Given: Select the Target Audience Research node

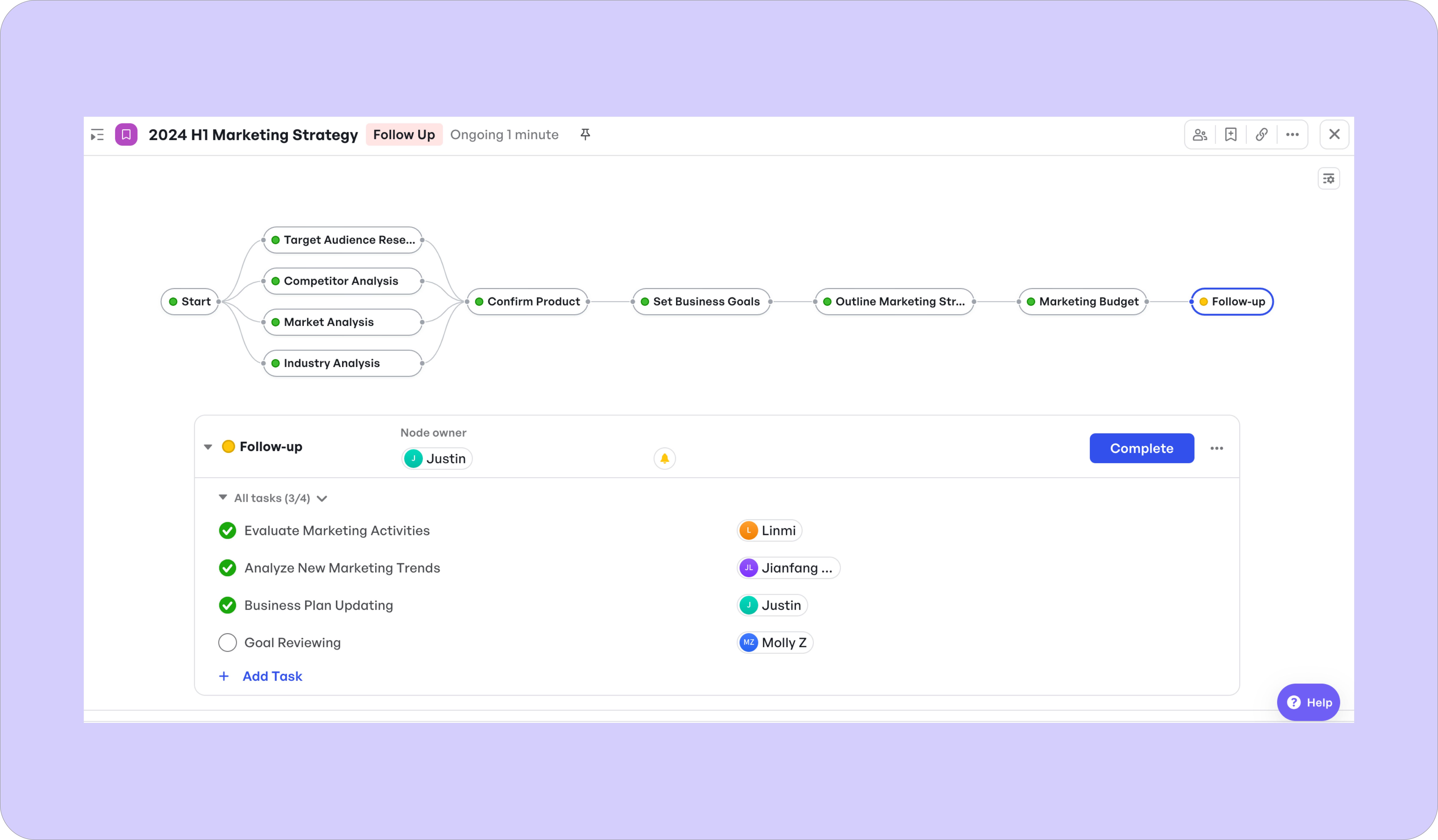Looking at the screenshot, I should pyautogui.click(x=343, y=240).
